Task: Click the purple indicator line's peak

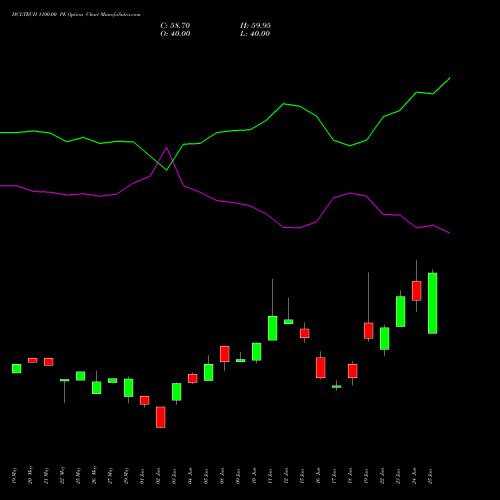Action: pyautogui.click(x=167, y=147)
